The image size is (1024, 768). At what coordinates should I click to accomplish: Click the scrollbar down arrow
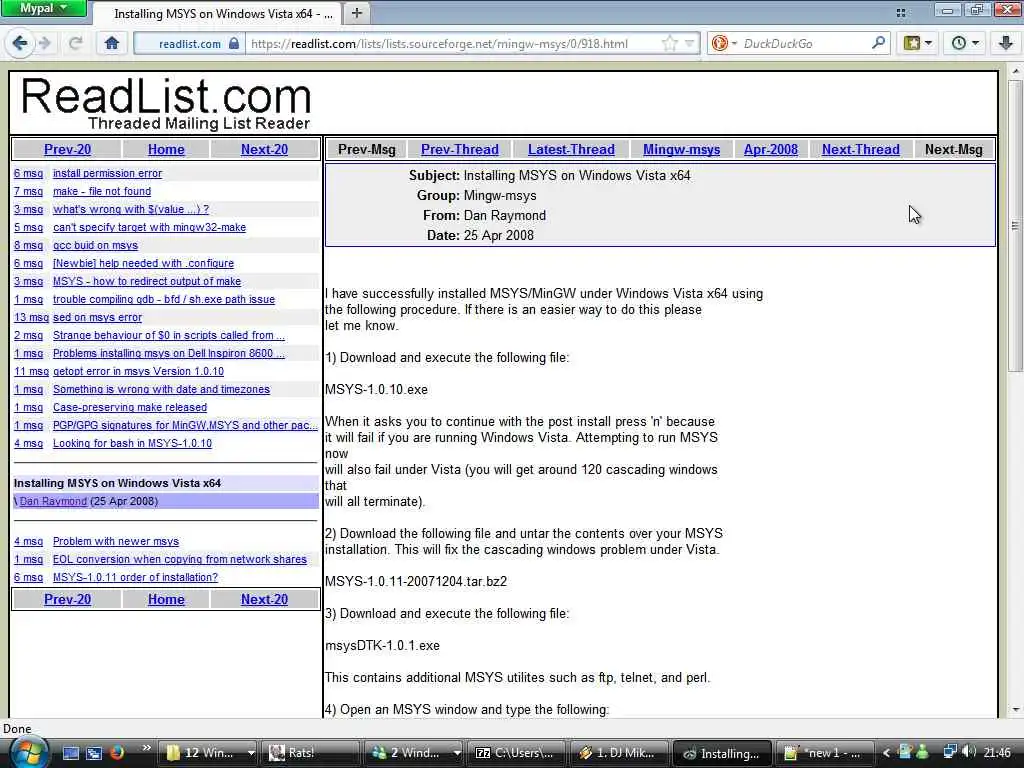[1015, 710]
